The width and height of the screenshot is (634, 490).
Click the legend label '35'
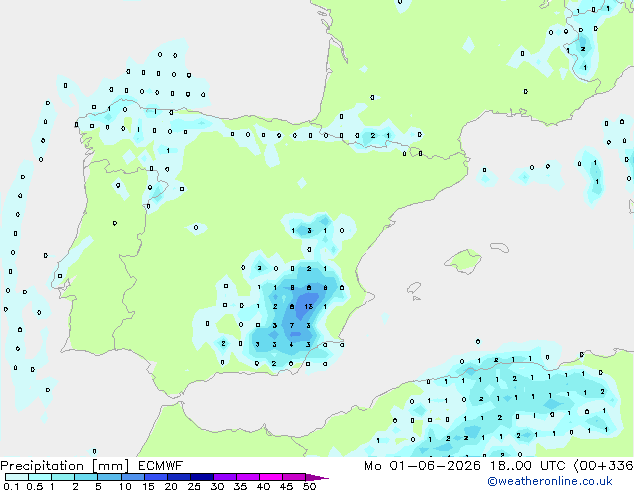click(x=240, y=486)
